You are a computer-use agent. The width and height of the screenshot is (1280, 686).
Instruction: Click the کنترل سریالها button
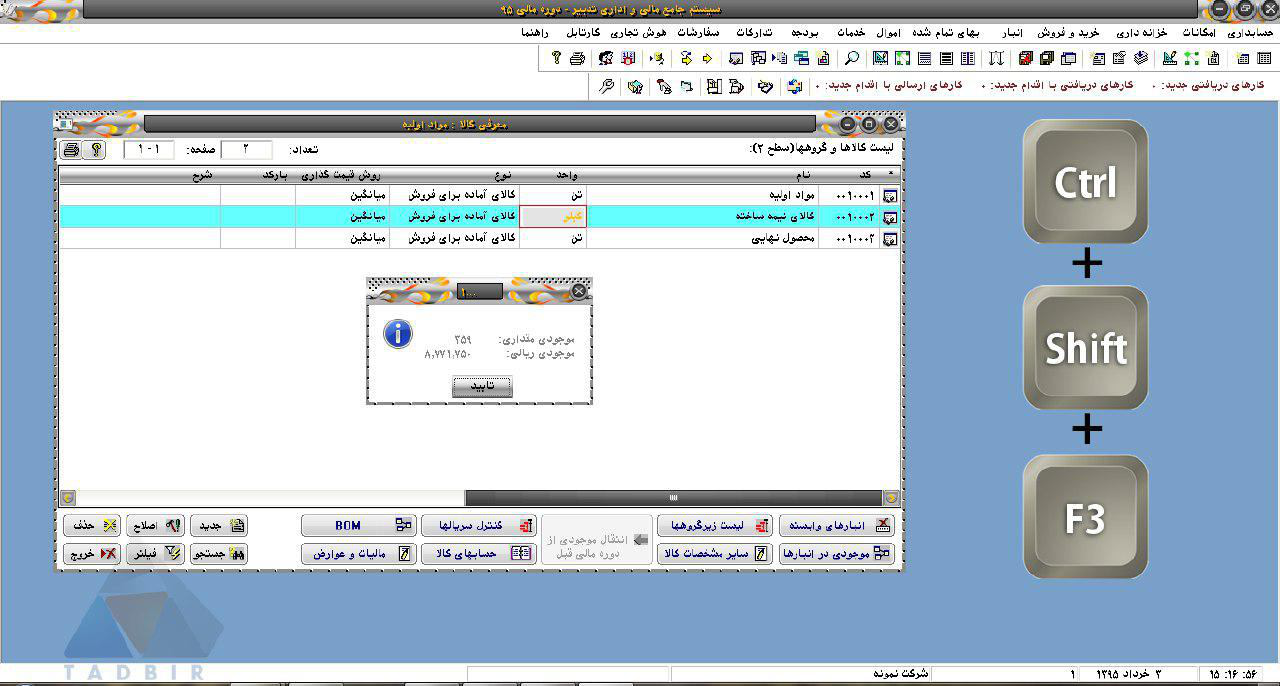pyautogui.click(x=479, y=525)
